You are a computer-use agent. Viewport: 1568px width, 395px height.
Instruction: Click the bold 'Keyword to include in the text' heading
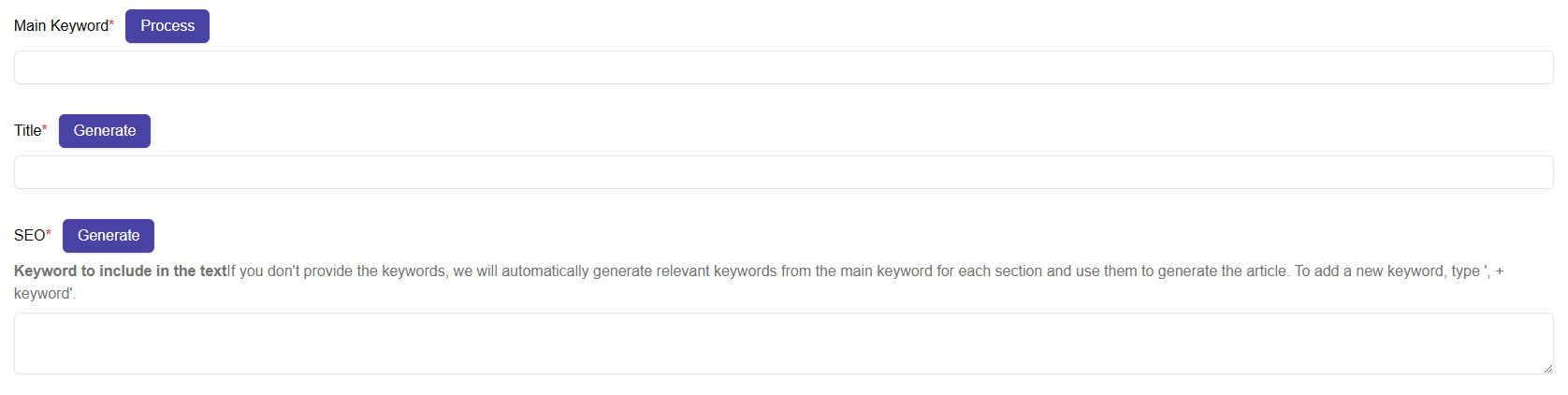pyautogui.click(x=120, y=271)
